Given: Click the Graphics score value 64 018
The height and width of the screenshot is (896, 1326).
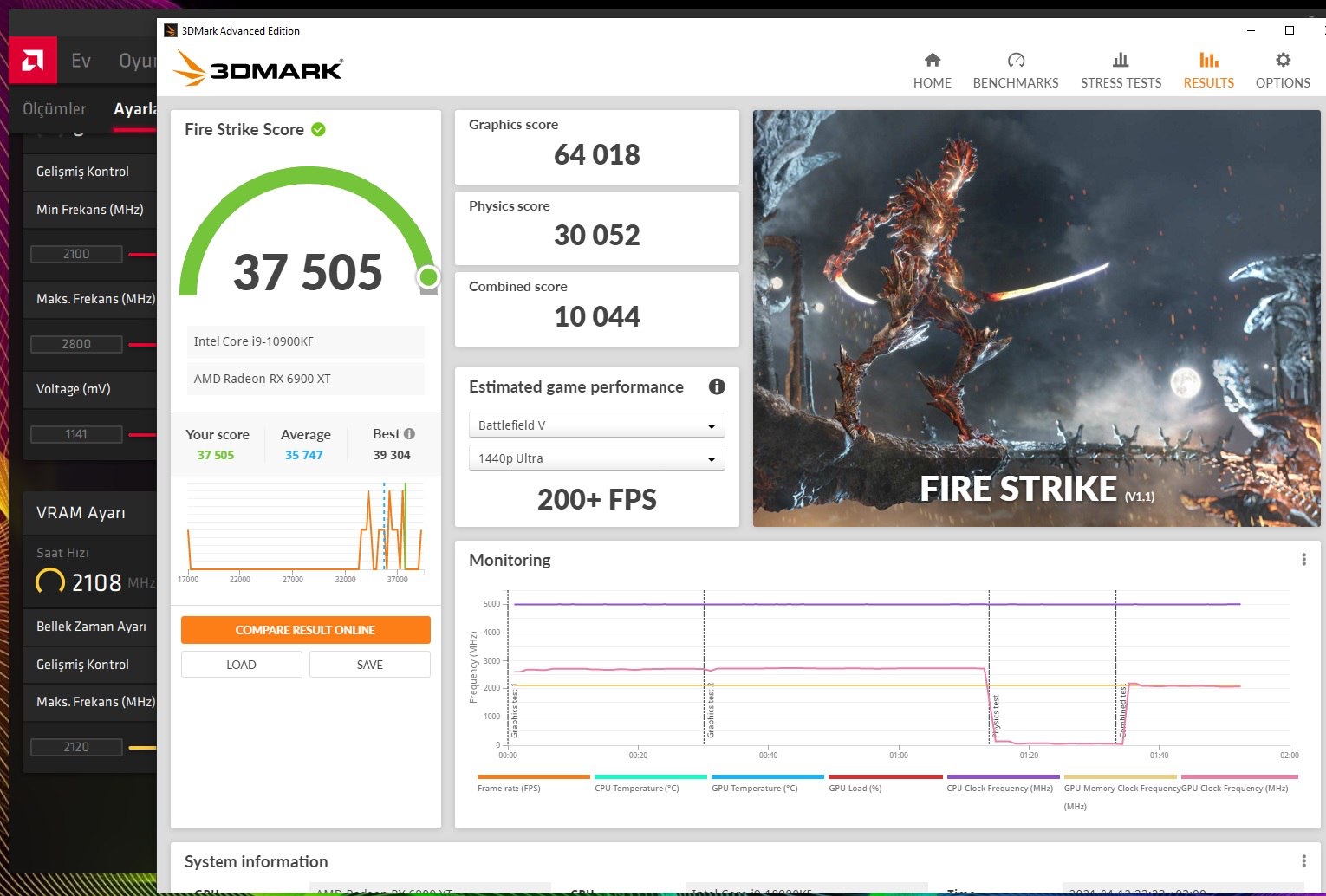Looking at the screenshot, I should (x=597, y=154).
